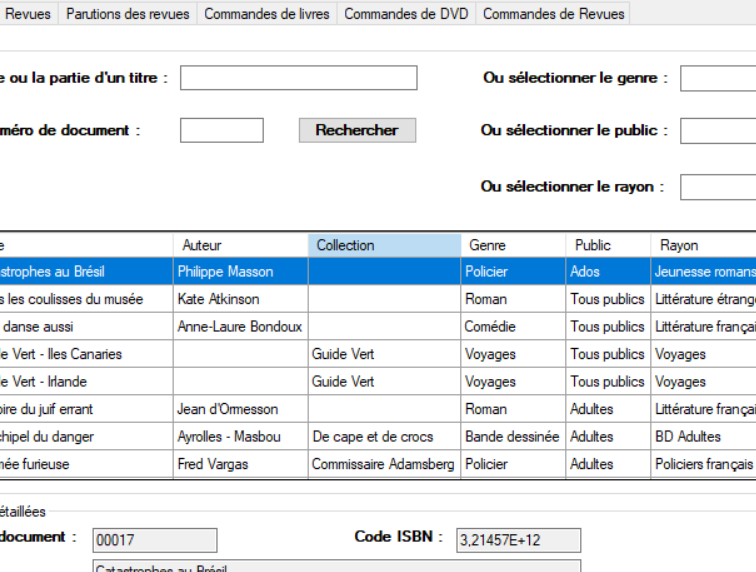Select the Commandes de DVD tab
Screen dimensions: 756x572
pyautogui.click(x=406, y=14)
